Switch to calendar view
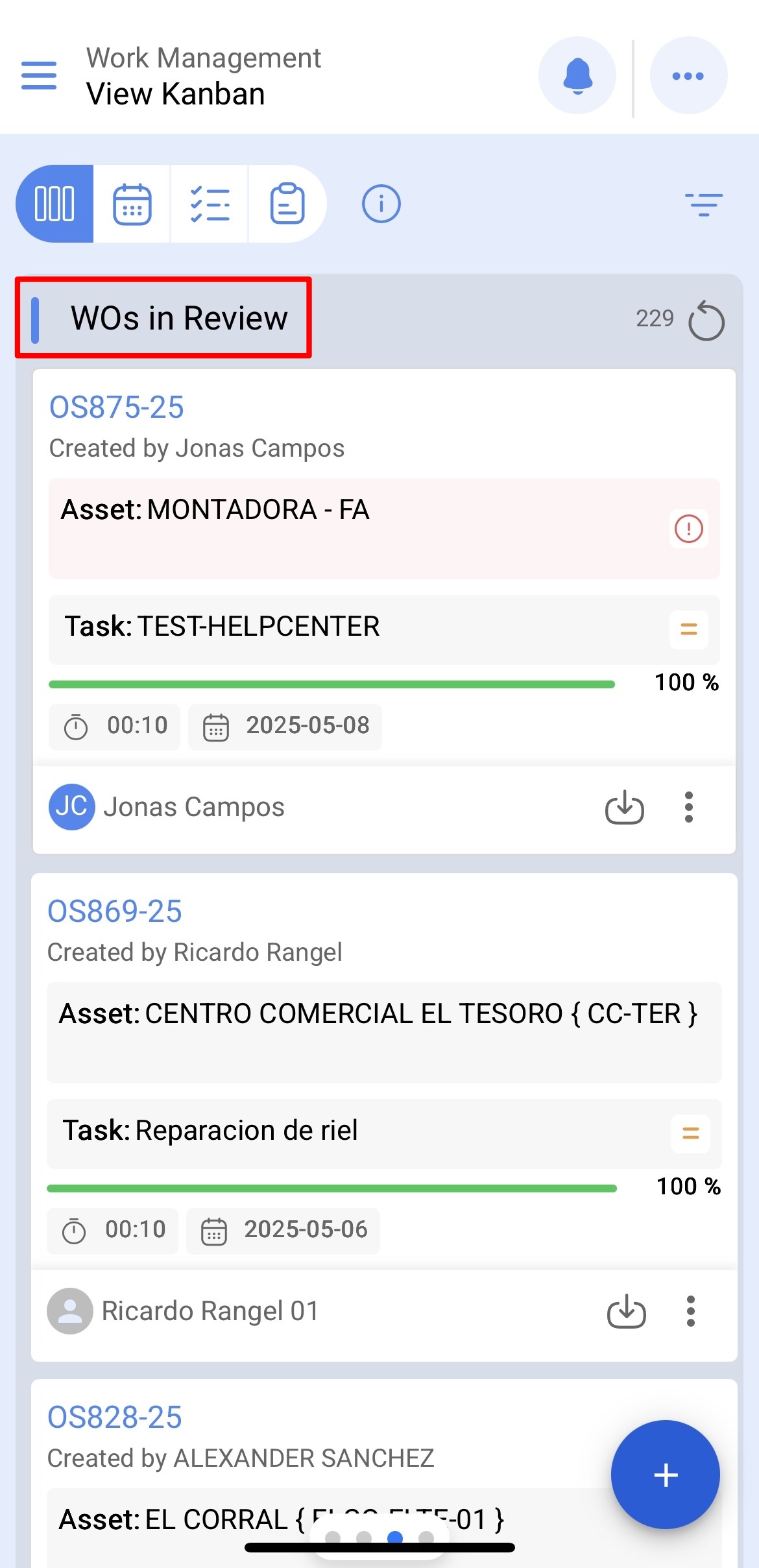This screenshot has height=1568, width=759. 132,204
